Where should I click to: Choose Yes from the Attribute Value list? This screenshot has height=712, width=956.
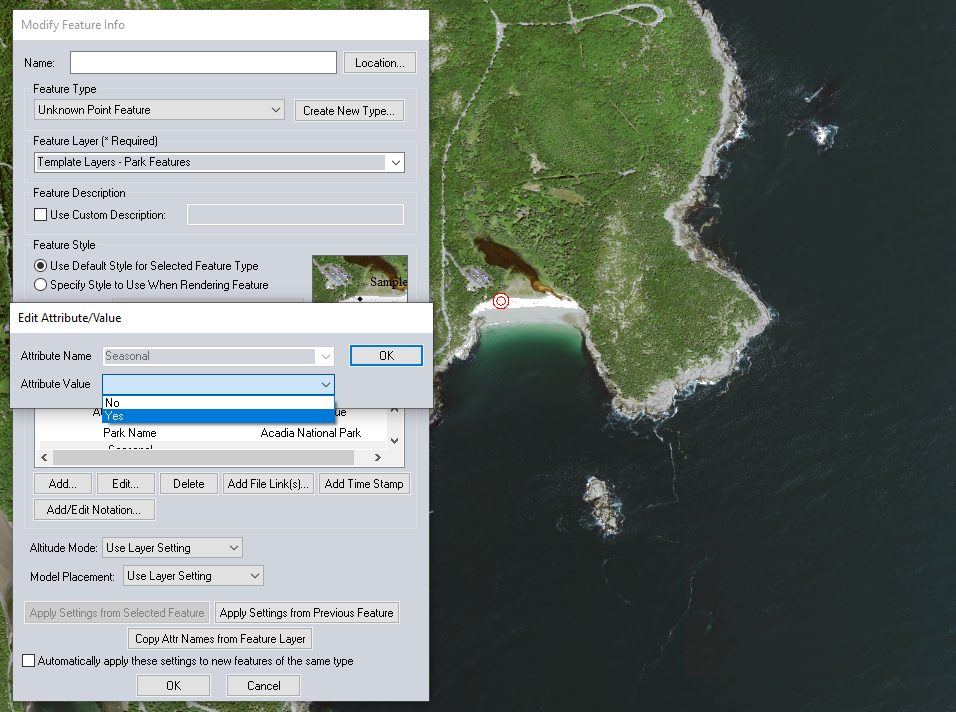point(218,416)
